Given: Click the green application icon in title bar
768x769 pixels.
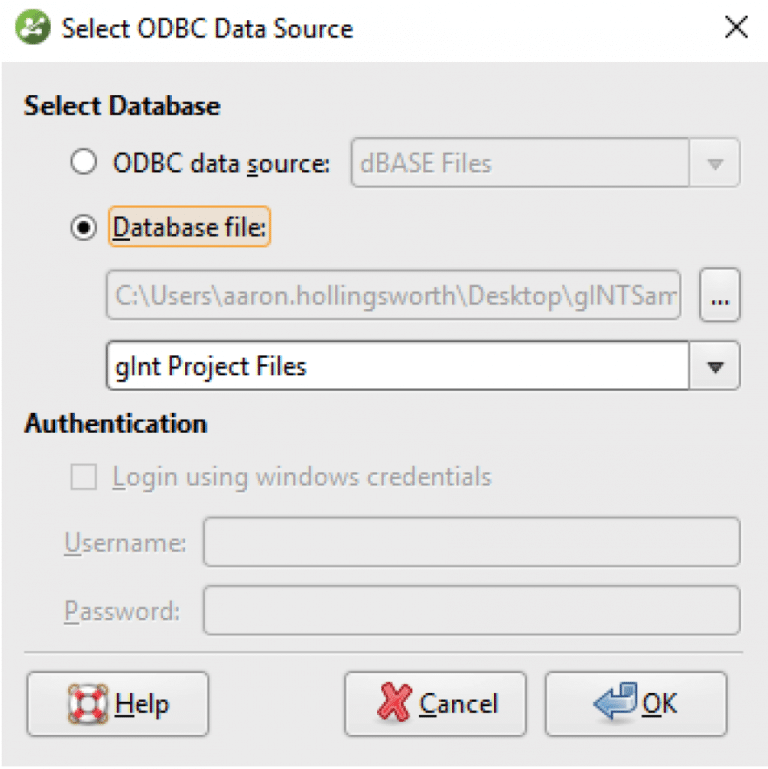Looking at the screenshot, I should (x=32, y=27).
